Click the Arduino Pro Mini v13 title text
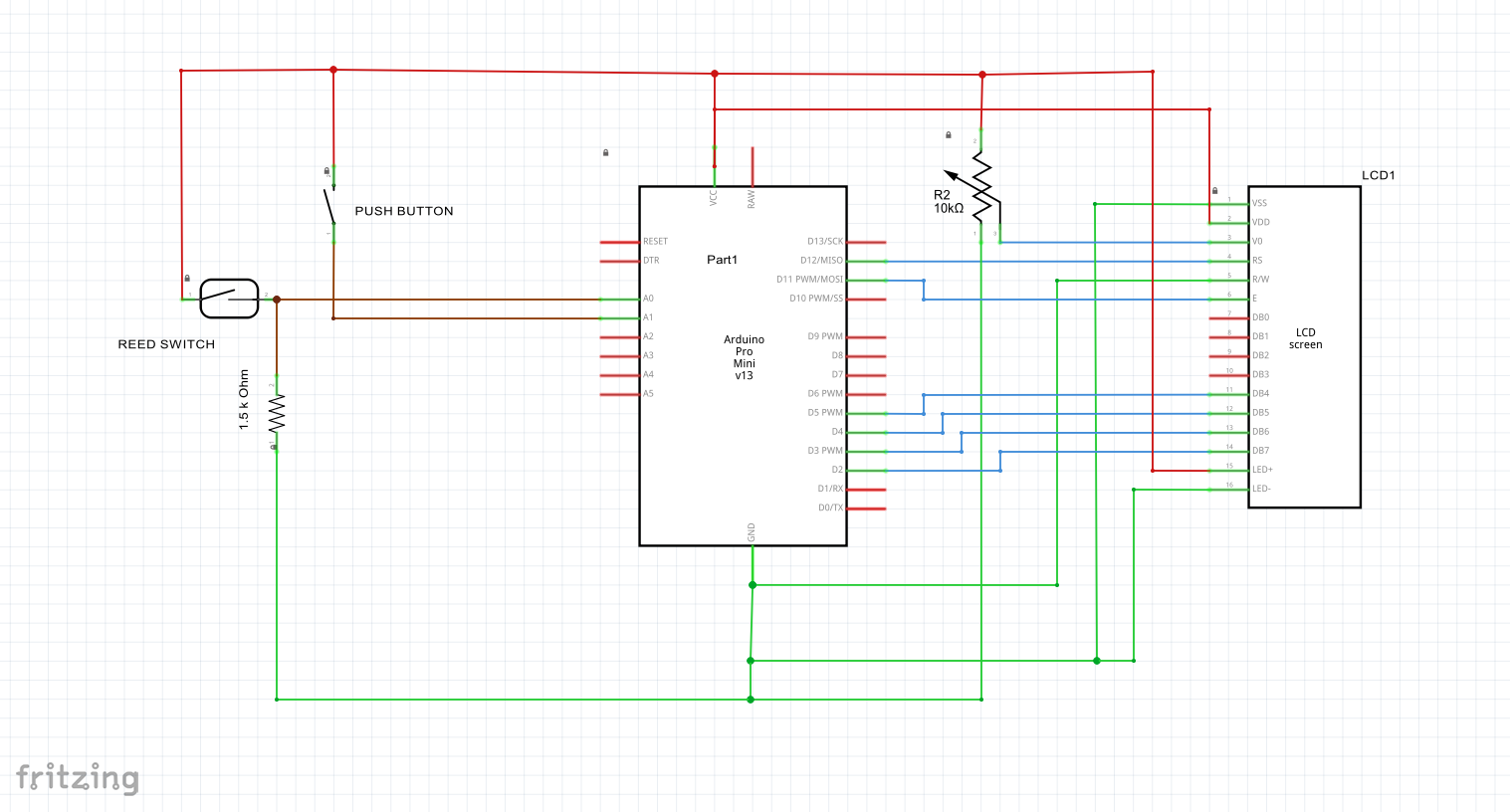Image resolution: width=1510 pixels, height=812 pixels. [745, 357]
